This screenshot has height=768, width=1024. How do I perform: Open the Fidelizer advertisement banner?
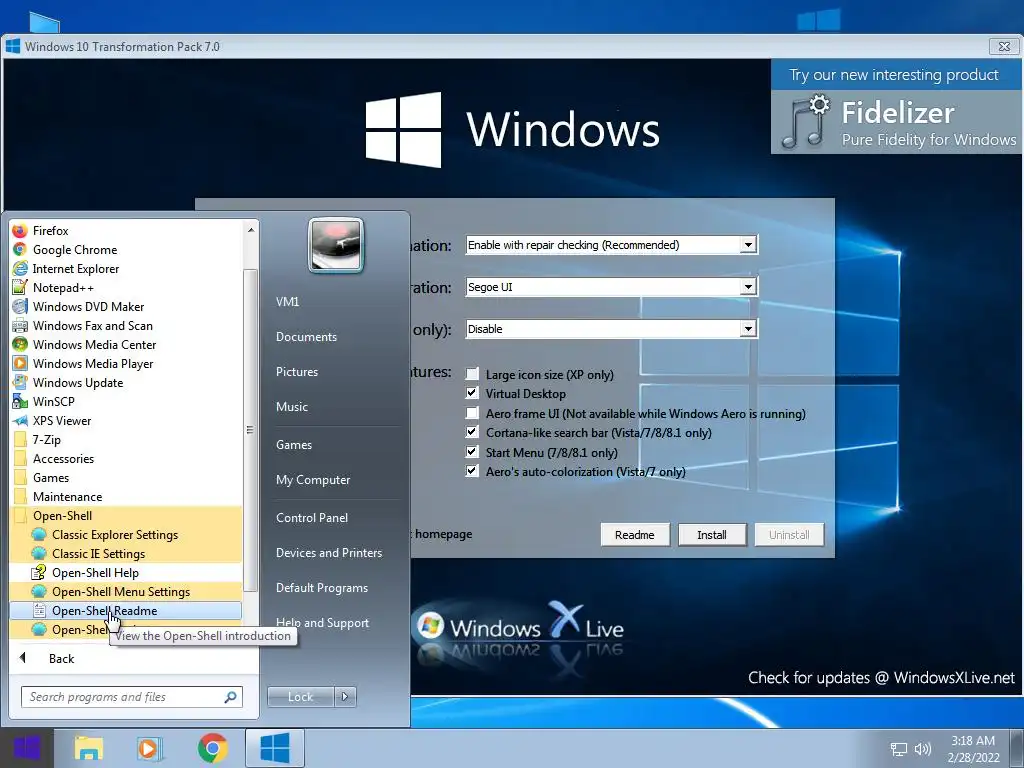point(897,106)
